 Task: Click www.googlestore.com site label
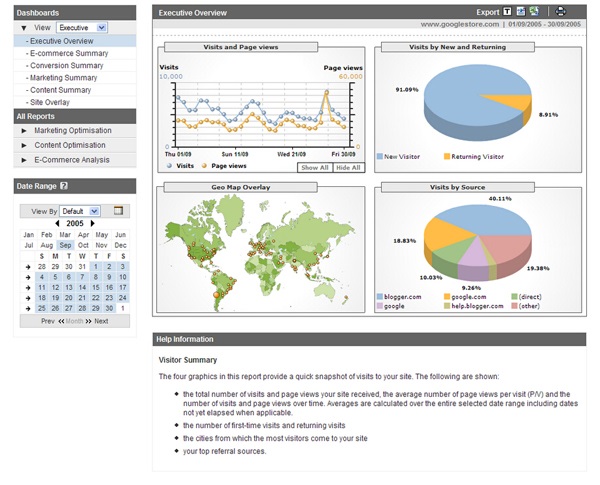pyautogui.click(x=460, y=24)
